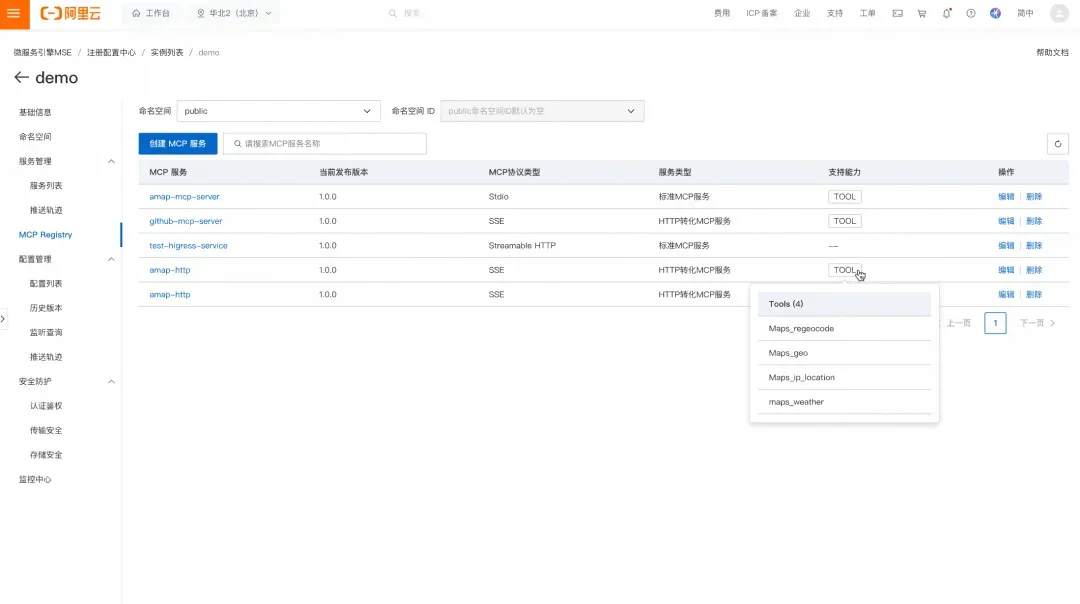
Task: Collapse the 安全防护 section
Action: click(111, 382)
